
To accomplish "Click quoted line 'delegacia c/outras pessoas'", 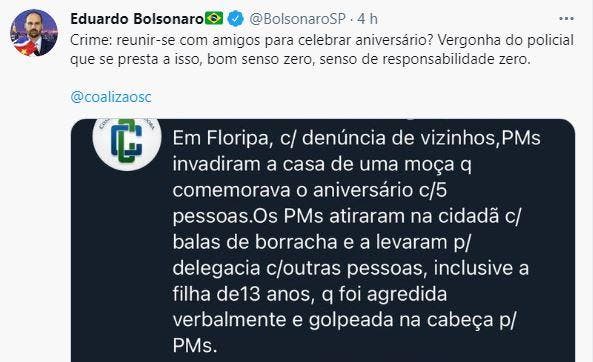I will point(351,268).
